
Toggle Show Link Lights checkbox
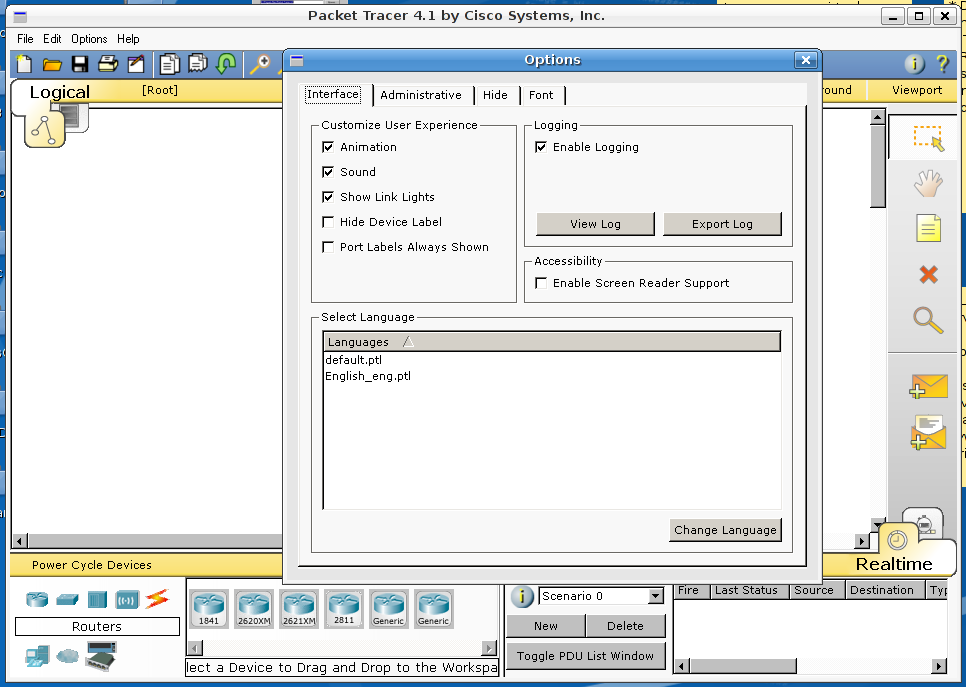tap(328, 197)
